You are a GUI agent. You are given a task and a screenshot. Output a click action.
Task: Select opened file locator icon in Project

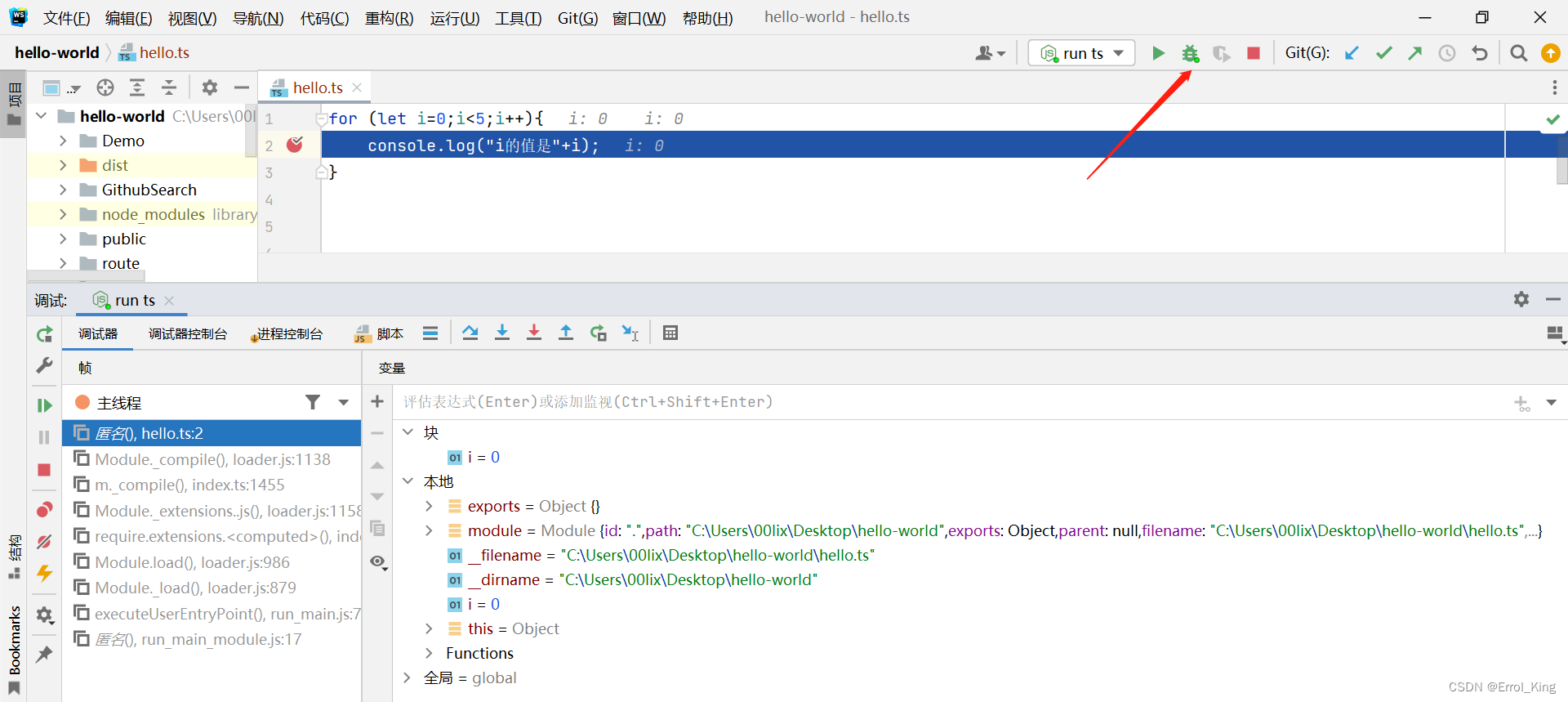pyautogui.click(x=105, y=87)
